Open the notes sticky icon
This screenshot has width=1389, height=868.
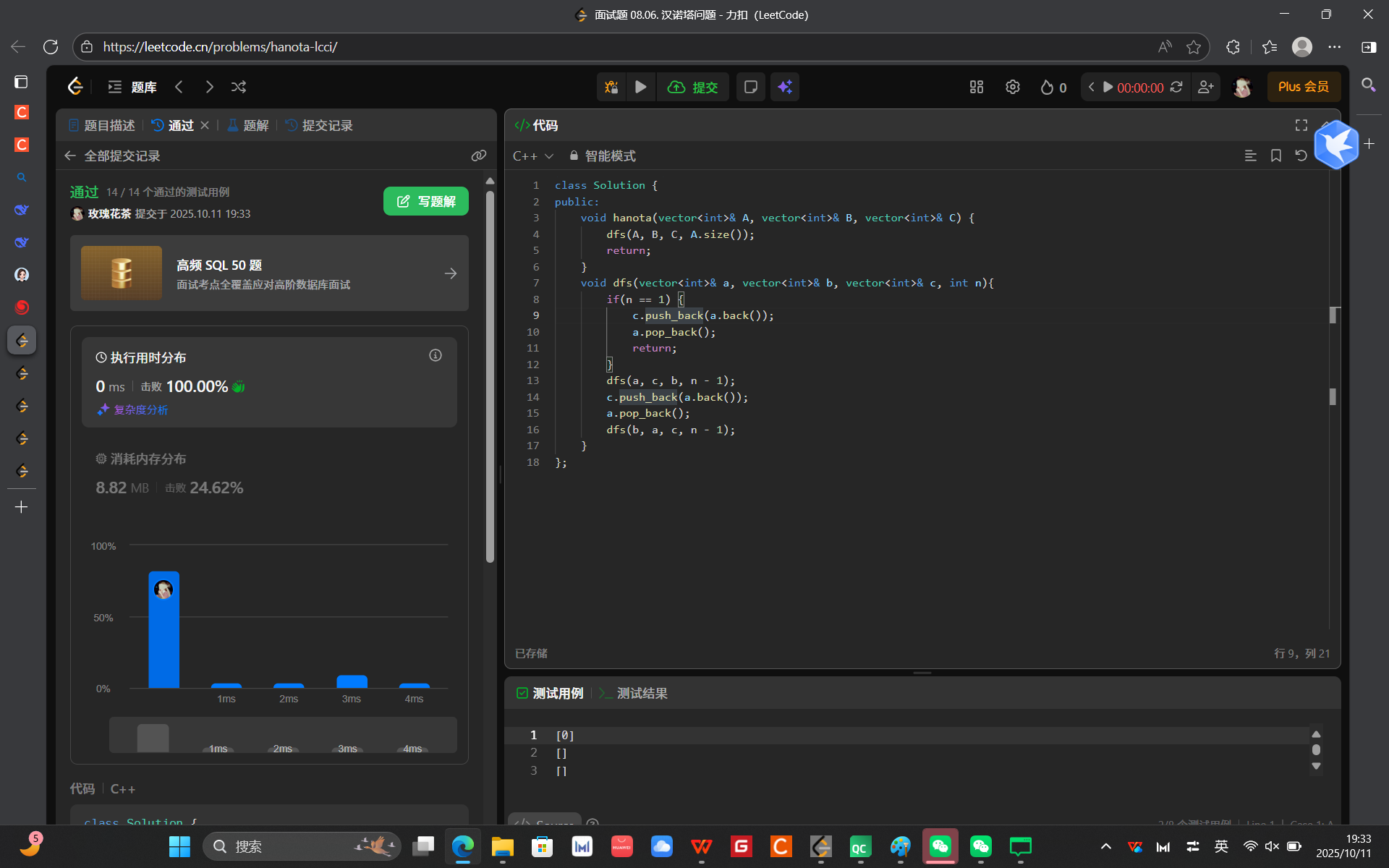click(750, 87)
